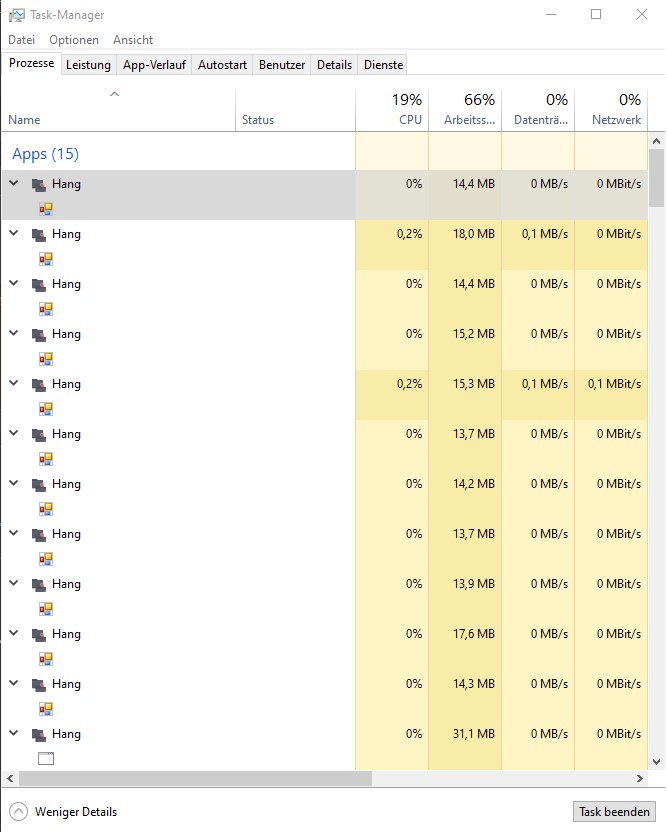Switch to the Leistung tab
The image size is (667, 832).
click(x=88, y=63)
